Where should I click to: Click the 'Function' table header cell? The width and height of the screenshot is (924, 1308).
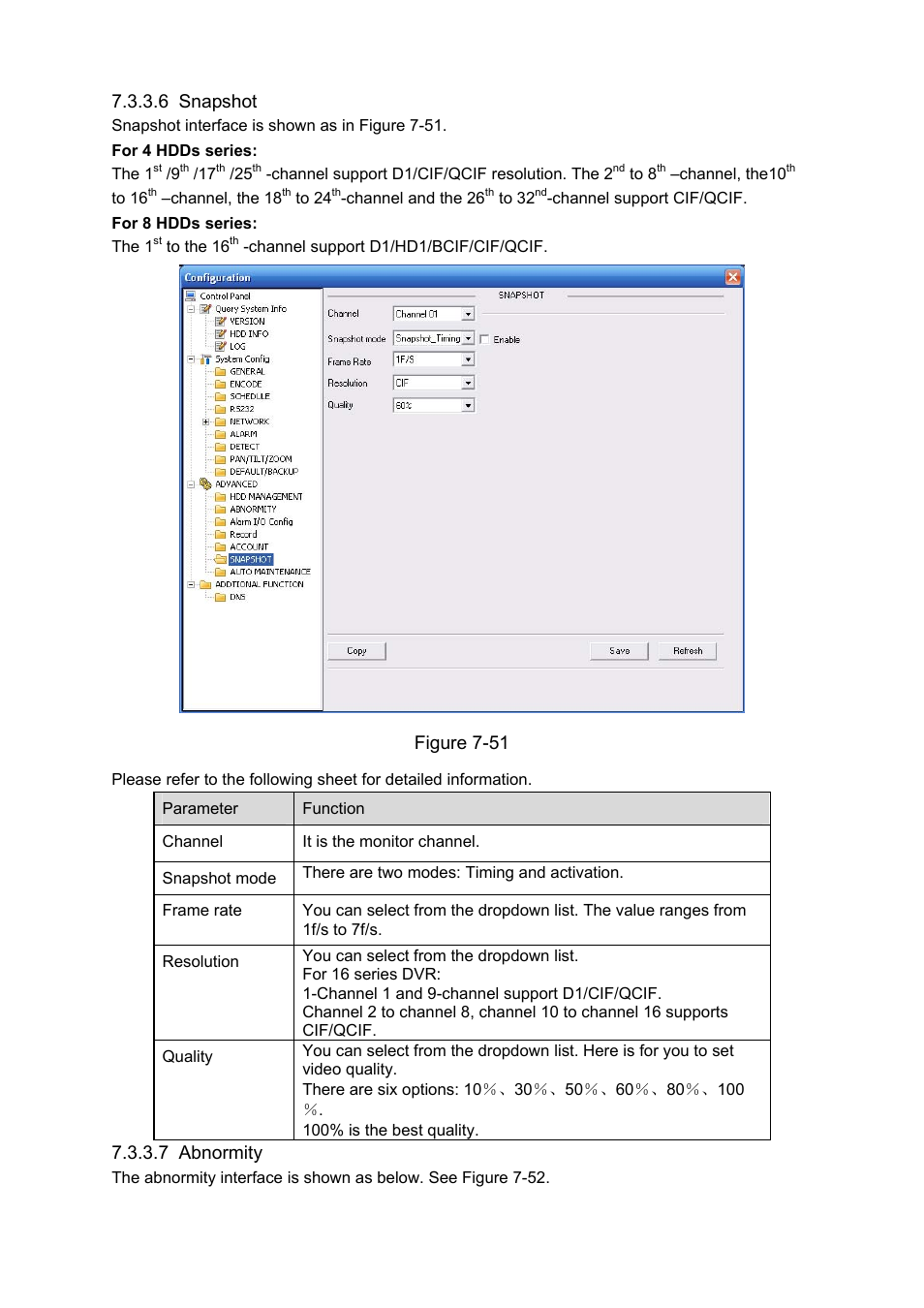click(532, 809)
